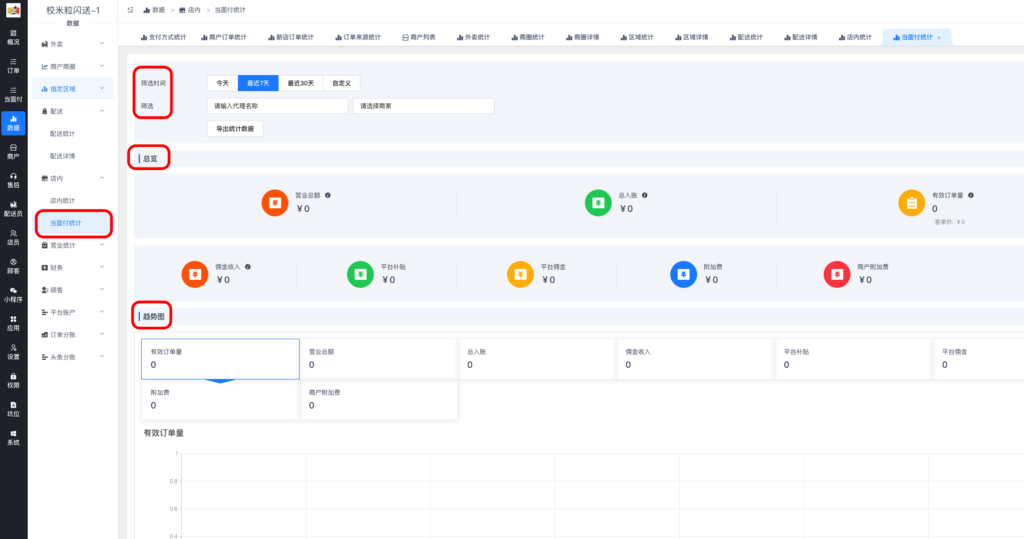Open 概况 overview in left sidebar
Viewport: 1024px width, 539px height.
click(x=13, y=37)
